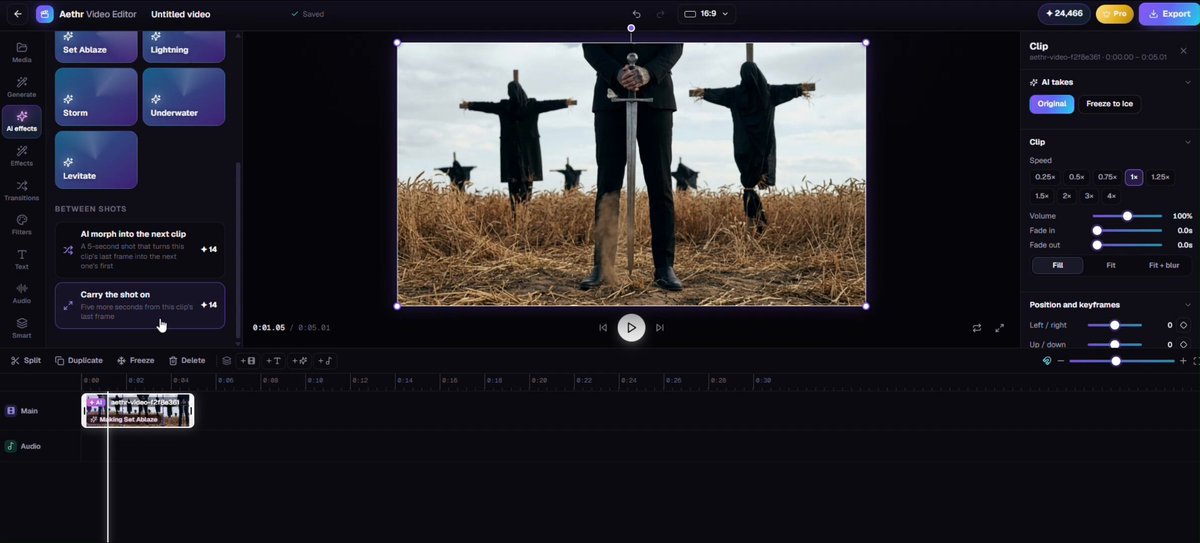Viewport: 1200px width, 543px height.
Task: Add a text track
Action: coord(274,360)
